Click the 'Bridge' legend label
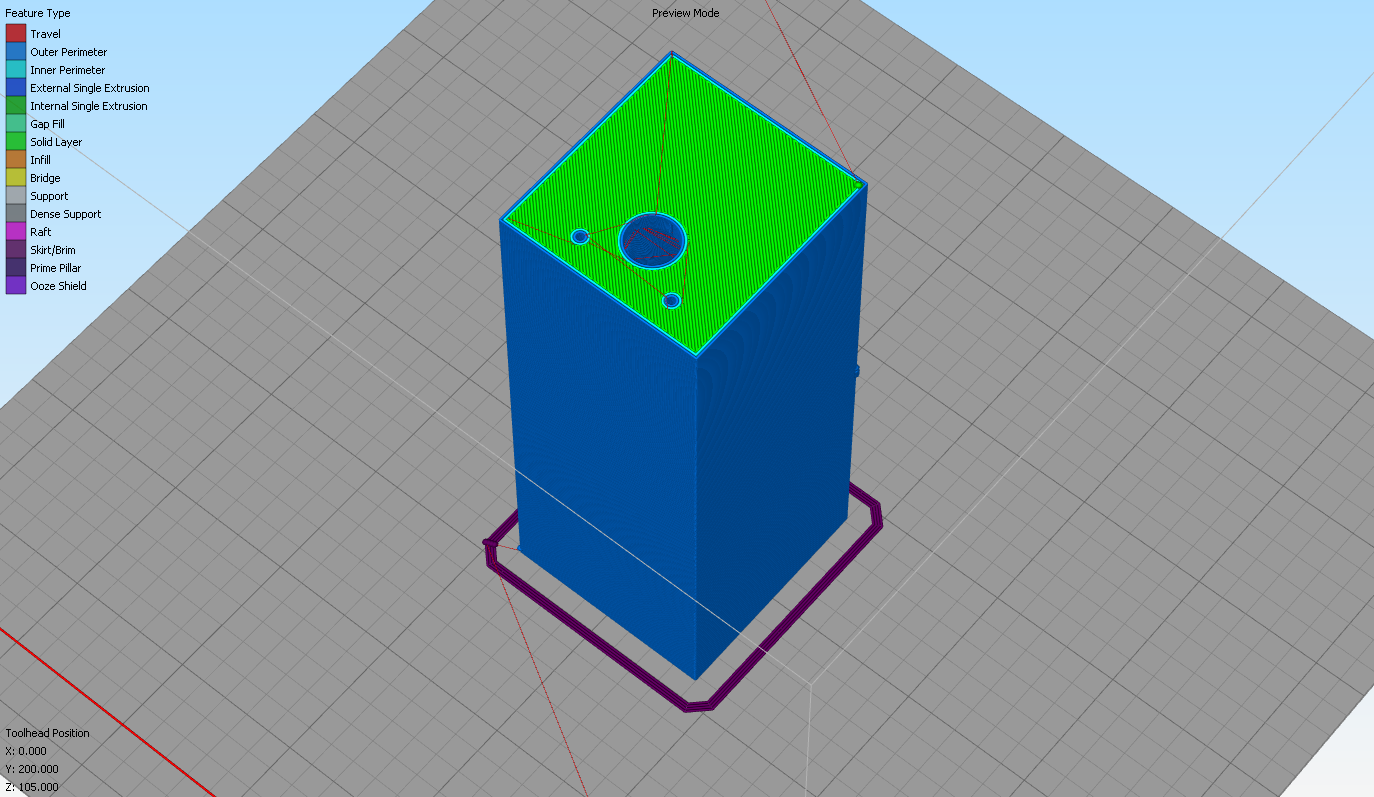The image size is (1374, 797). point(45,178)
